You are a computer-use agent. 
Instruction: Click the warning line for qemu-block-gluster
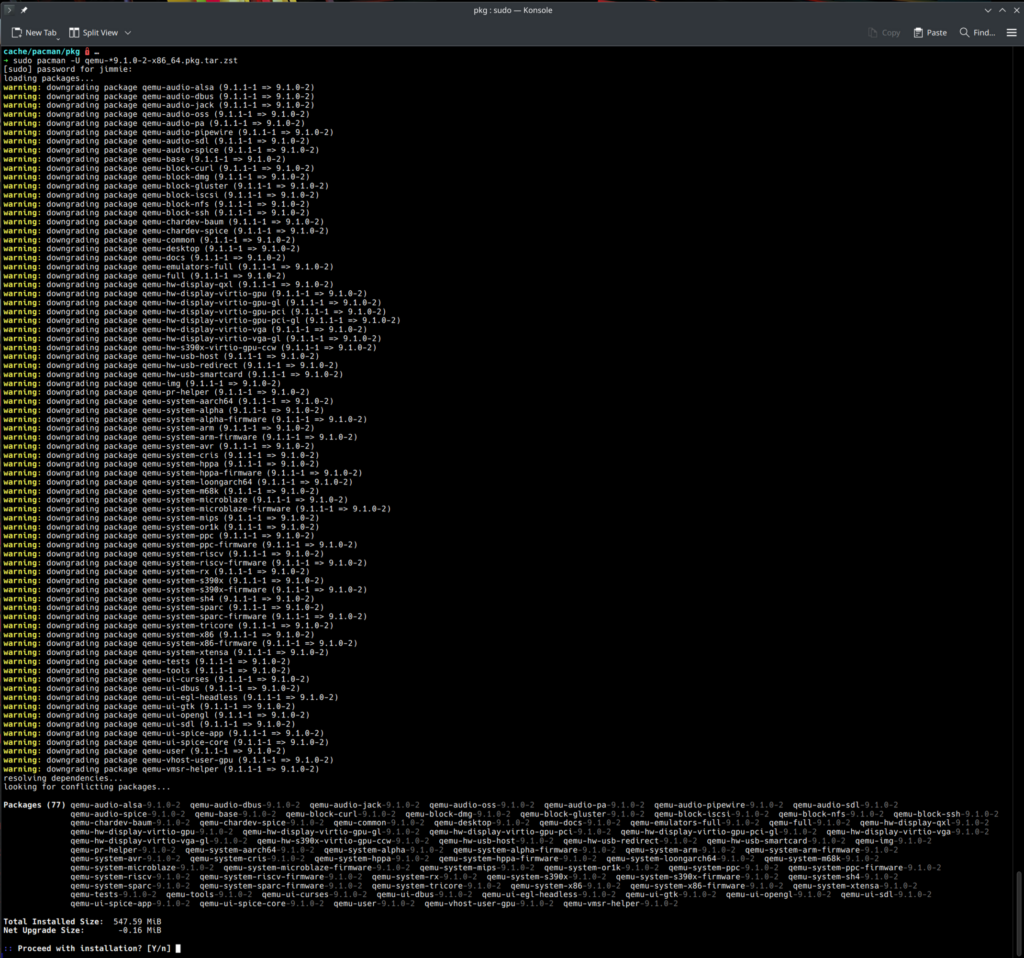(x=166, y=186)
